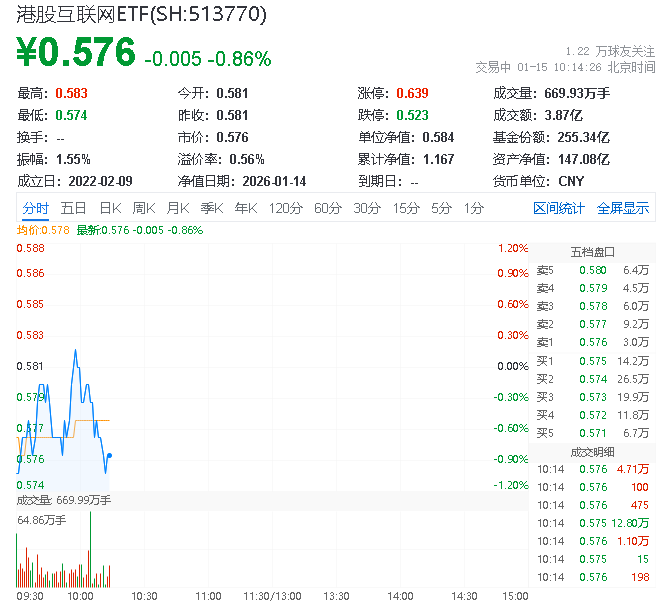Select the 买1 bid row at 0.575
Viewport: 656px width, 615px height.
tap(592, 361)
